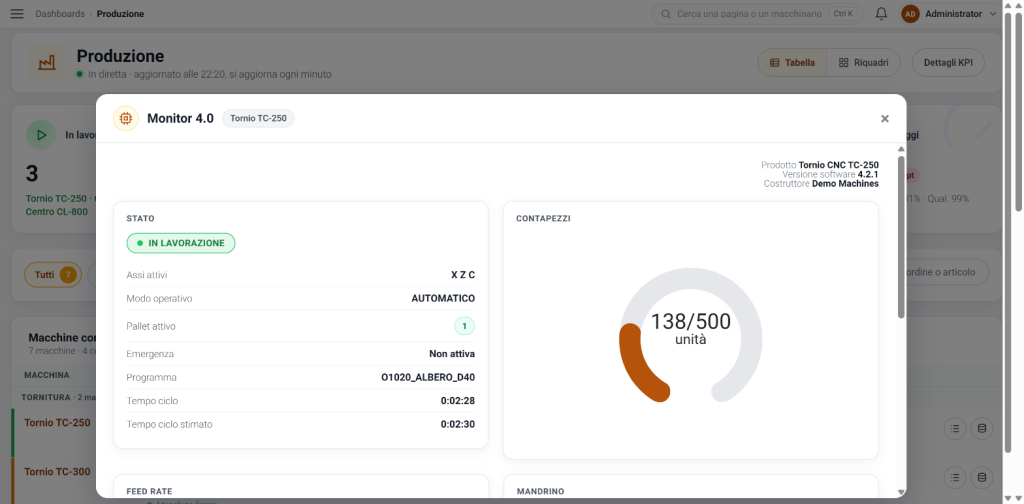Click the Monitor 4.0 chip icon

pyautogui.click(x=126, y=119)
